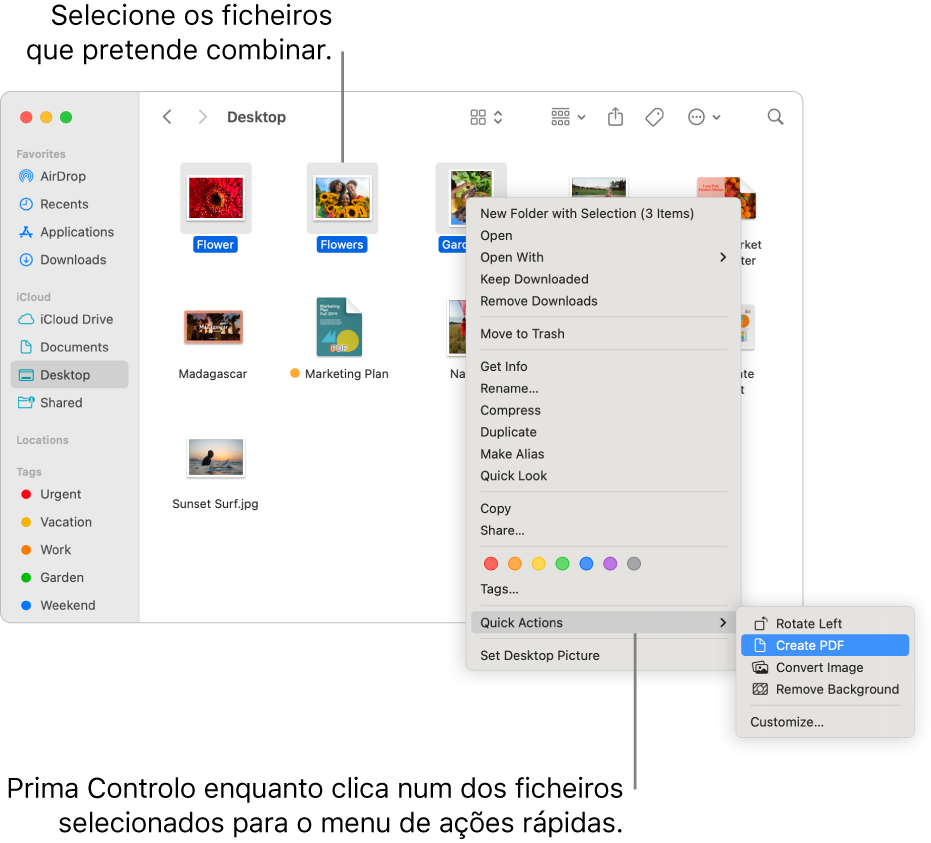The width and height of the screenshot is (931, 843).
Task: Click the Flower file name label
Action: click(216, 245)
